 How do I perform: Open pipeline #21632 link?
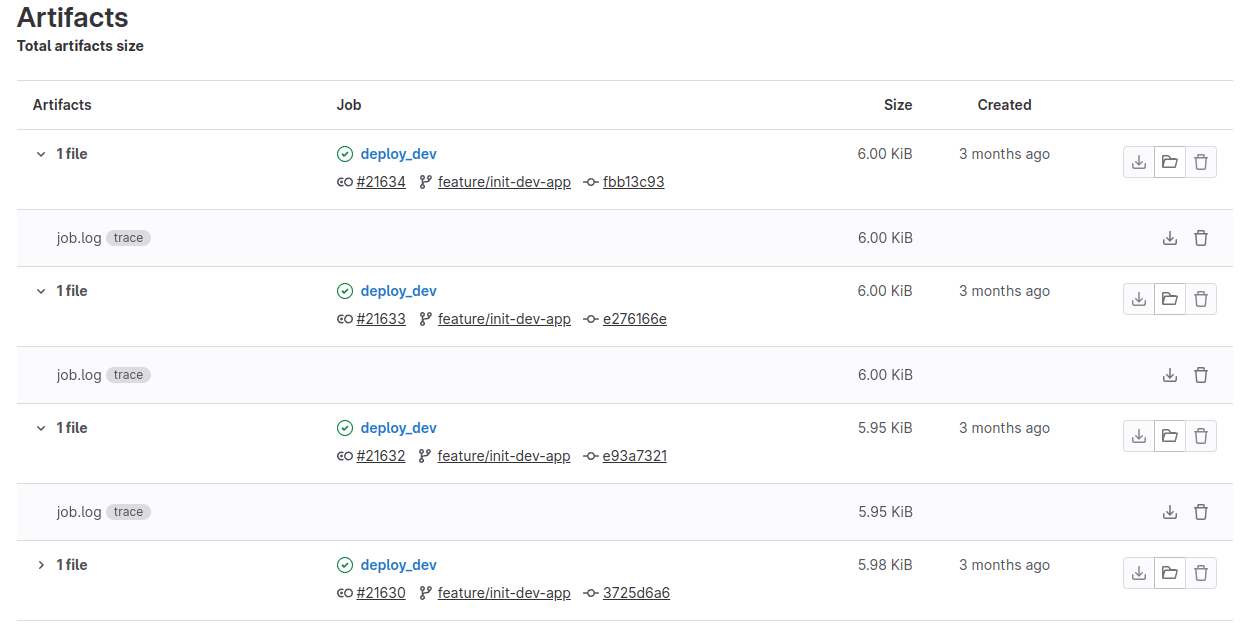pyautogui.click(x=381, y=456)
